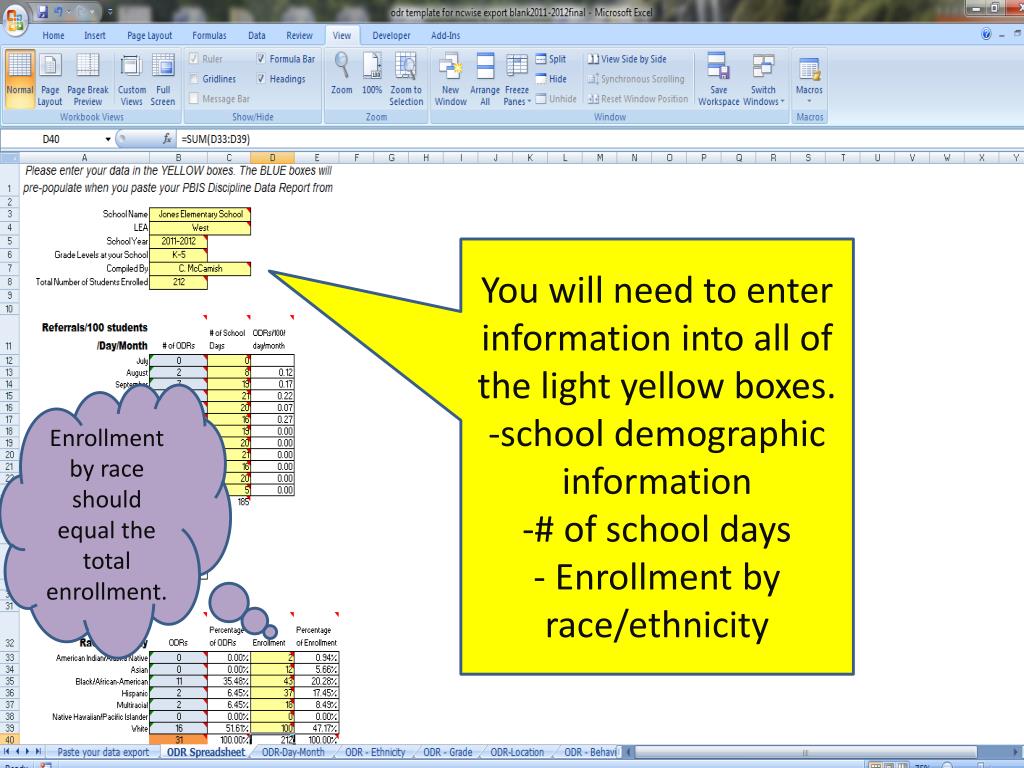The width and height of the screenshot is (1024, 768).
Task: Arrange All windows
Action: tap(485, 80)
